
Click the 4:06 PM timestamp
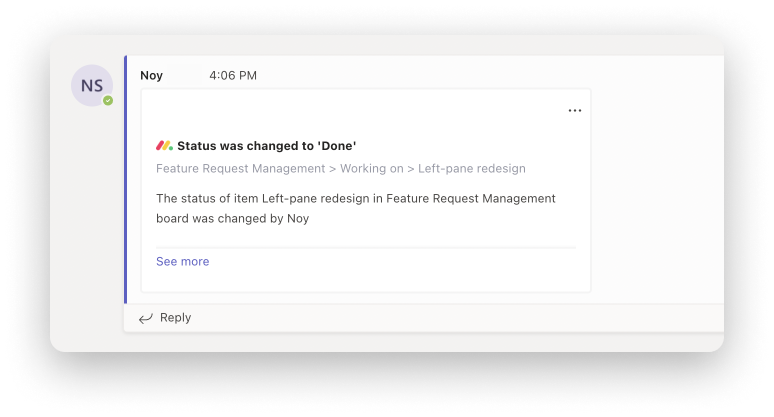point(233,76)
